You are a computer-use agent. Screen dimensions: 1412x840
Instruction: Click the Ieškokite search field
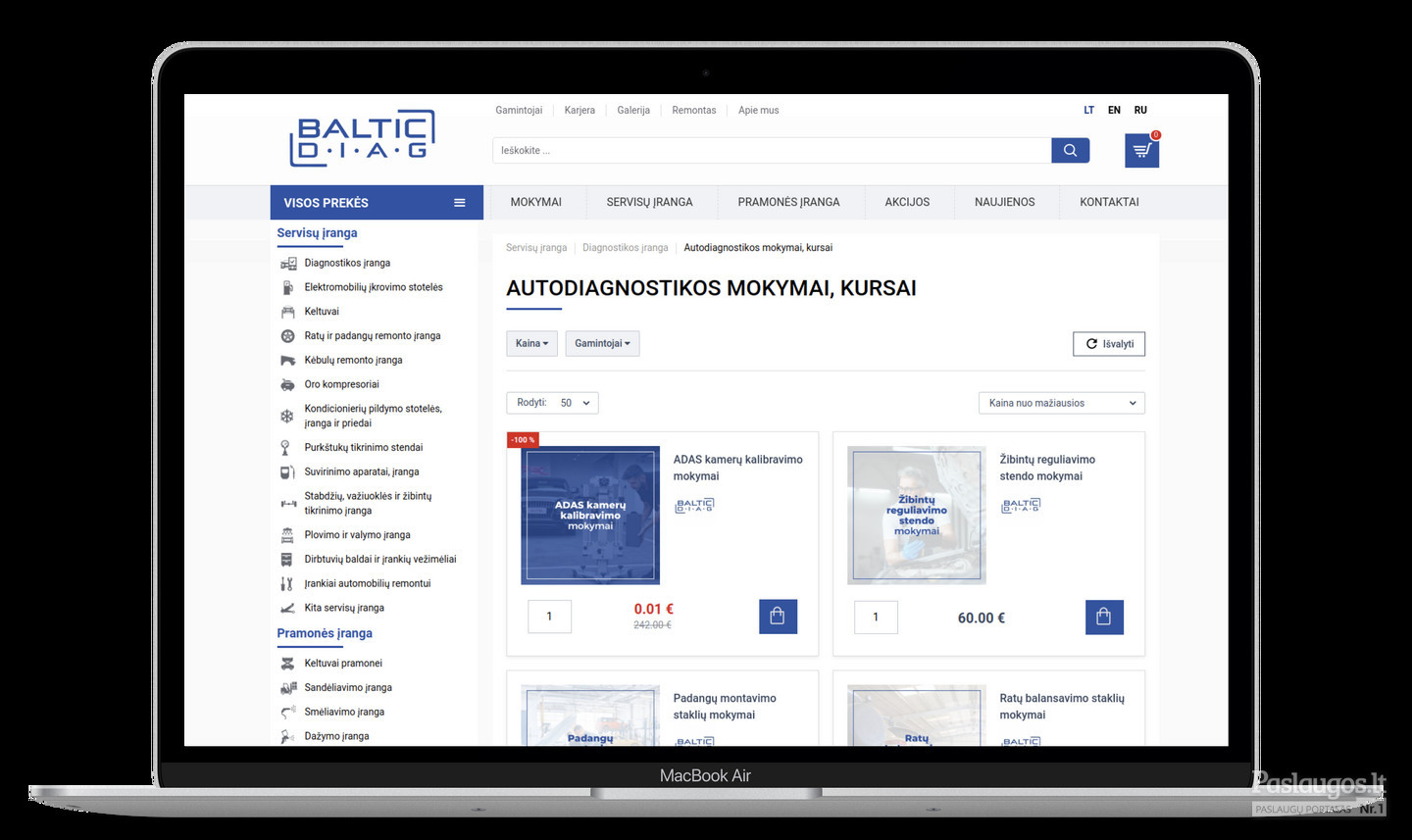point(772,150)
